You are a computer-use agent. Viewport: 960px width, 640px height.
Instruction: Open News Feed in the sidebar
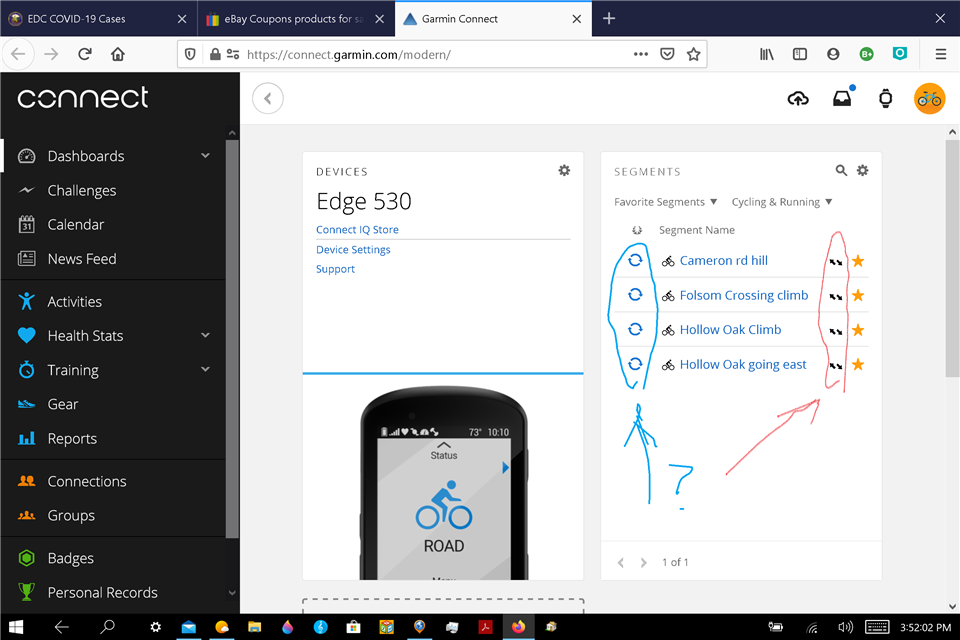[x=81, y=259]
